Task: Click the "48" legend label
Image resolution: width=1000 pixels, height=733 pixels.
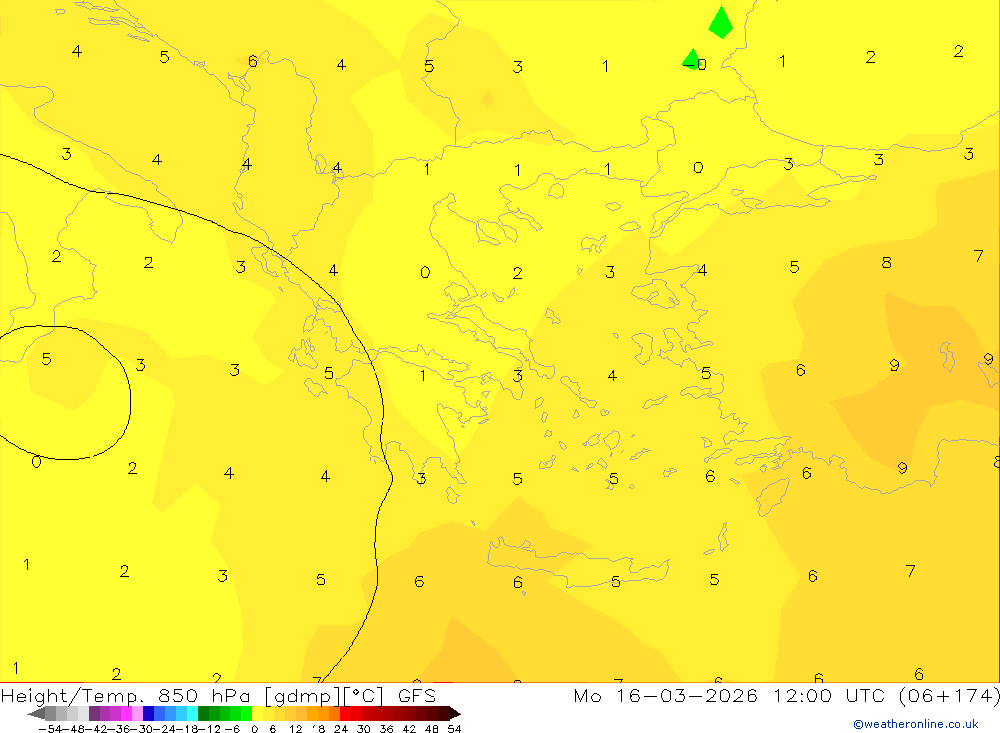Action: click(x=431, y=729)
